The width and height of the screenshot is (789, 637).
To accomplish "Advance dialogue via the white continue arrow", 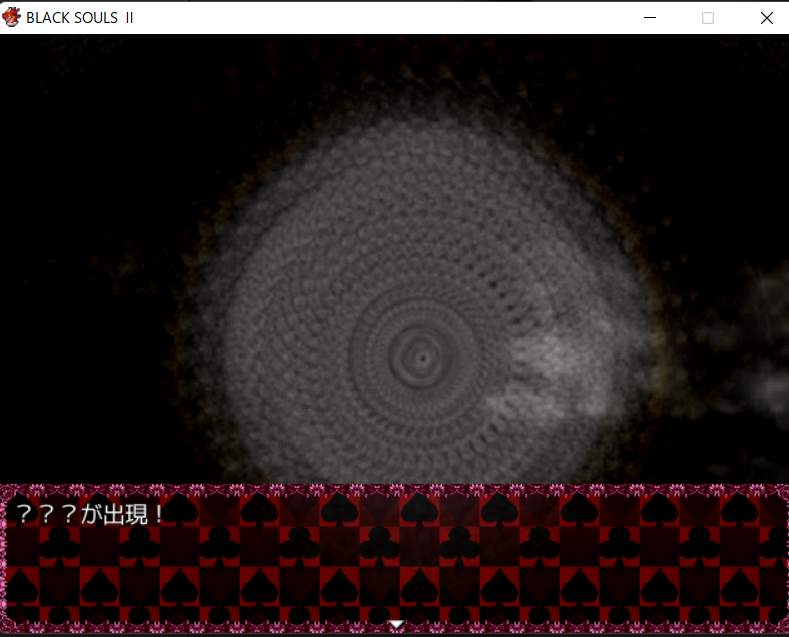I will [x=397, y=624].
